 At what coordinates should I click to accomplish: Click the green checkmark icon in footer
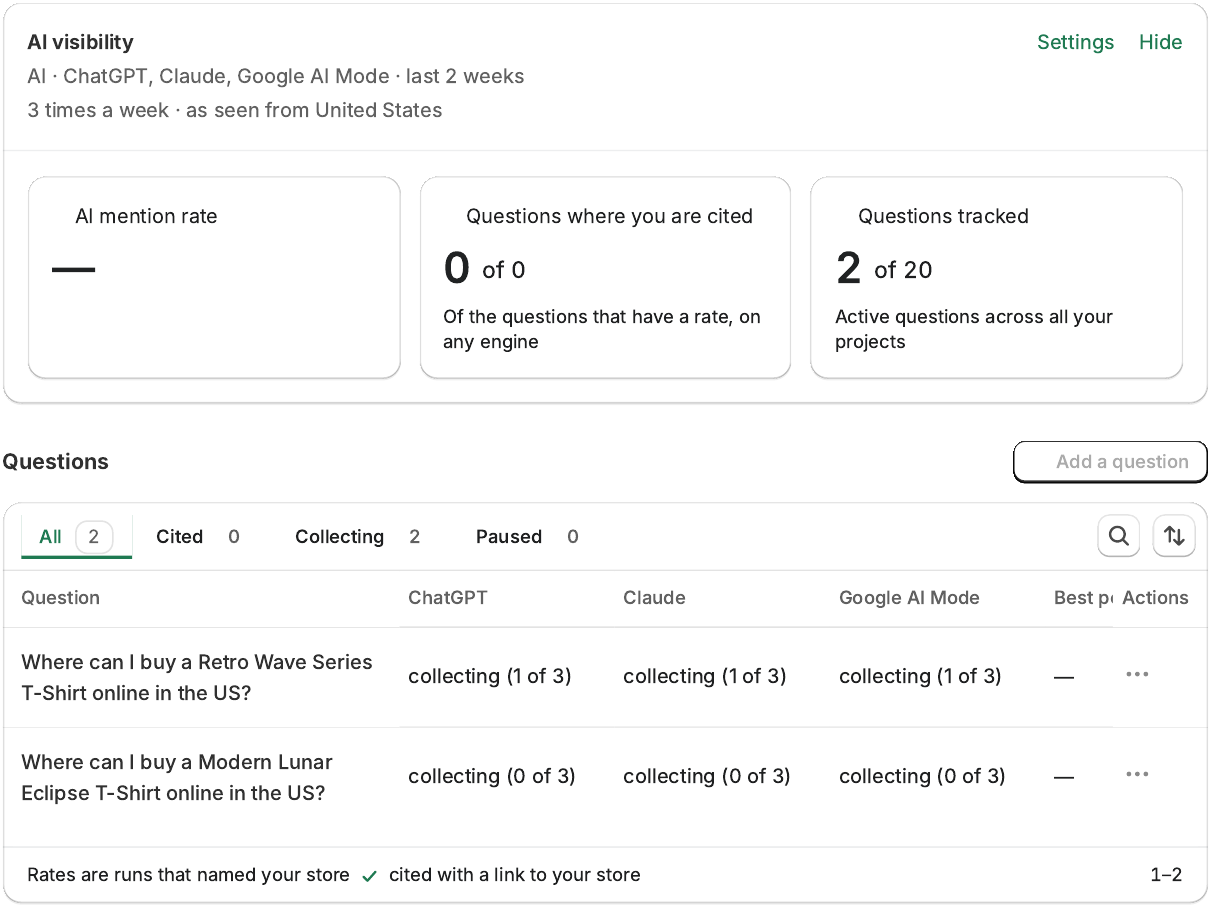(x=369, y=876)
